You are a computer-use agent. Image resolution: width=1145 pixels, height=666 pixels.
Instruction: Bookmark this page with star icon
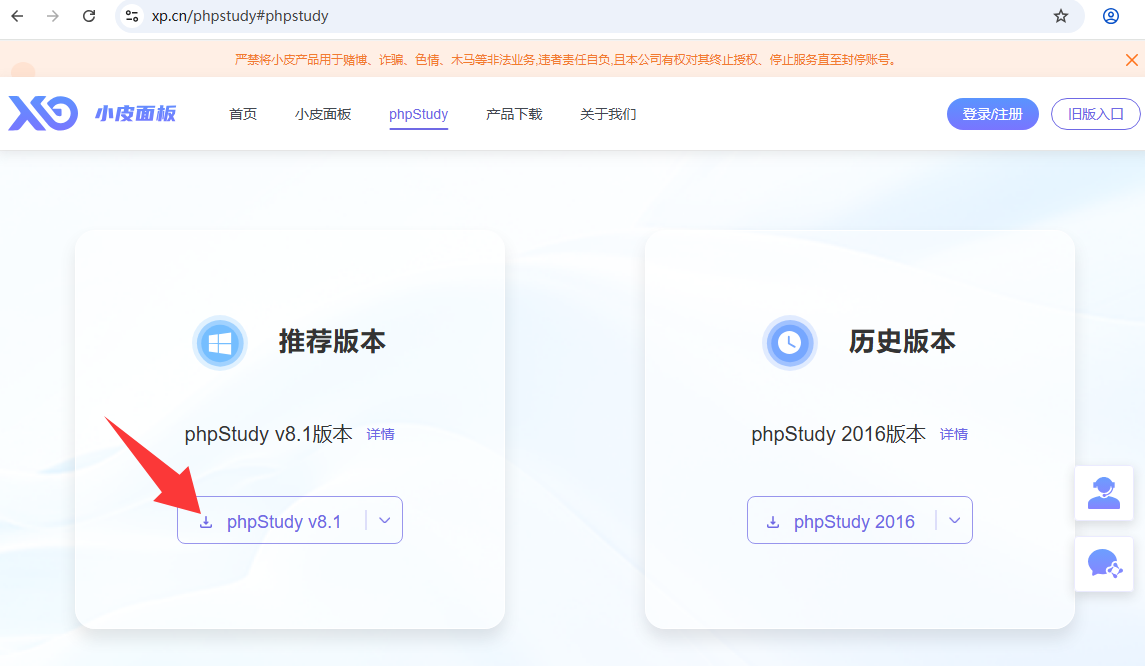[1060, 16]
